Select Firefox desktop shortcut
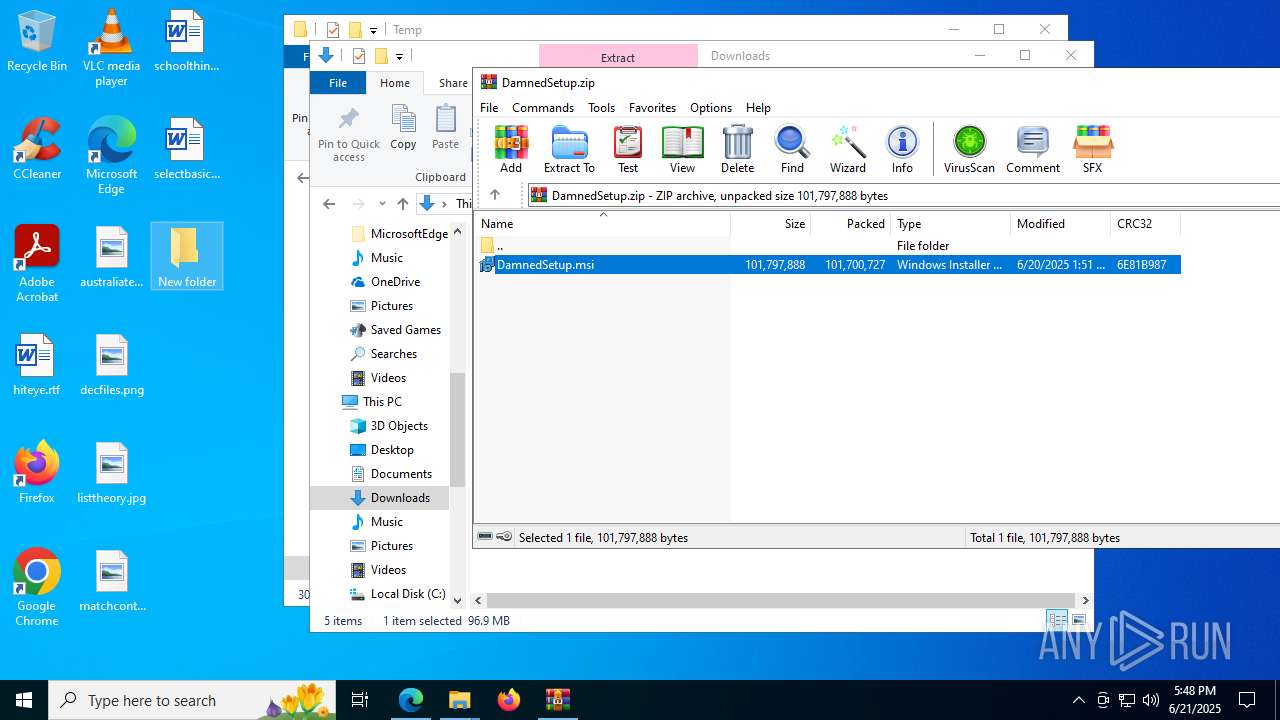1280x720 pixels. tap(37, 473)
